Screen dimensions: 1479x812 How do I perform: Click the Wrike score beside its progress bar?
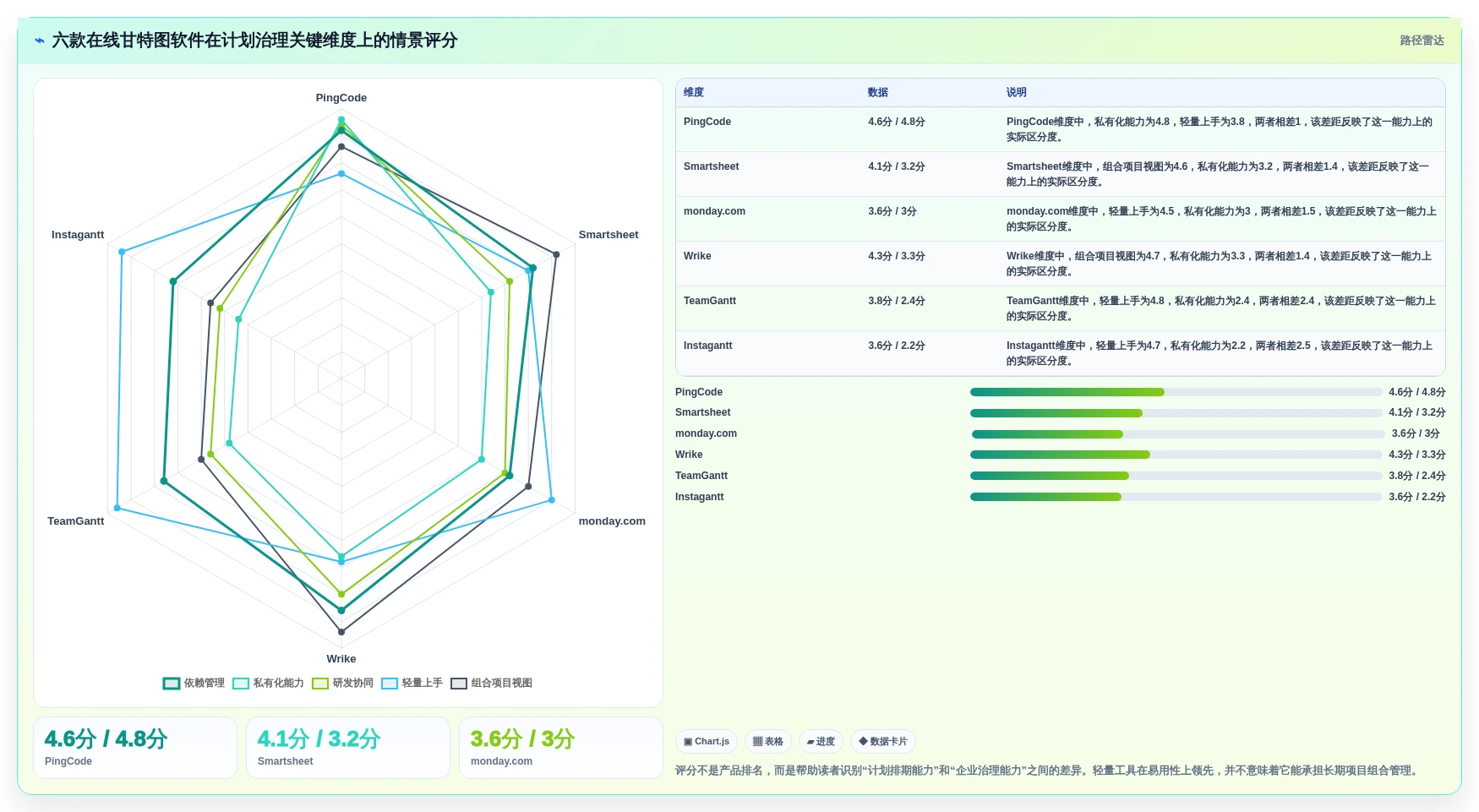[x=1417, y=455]
